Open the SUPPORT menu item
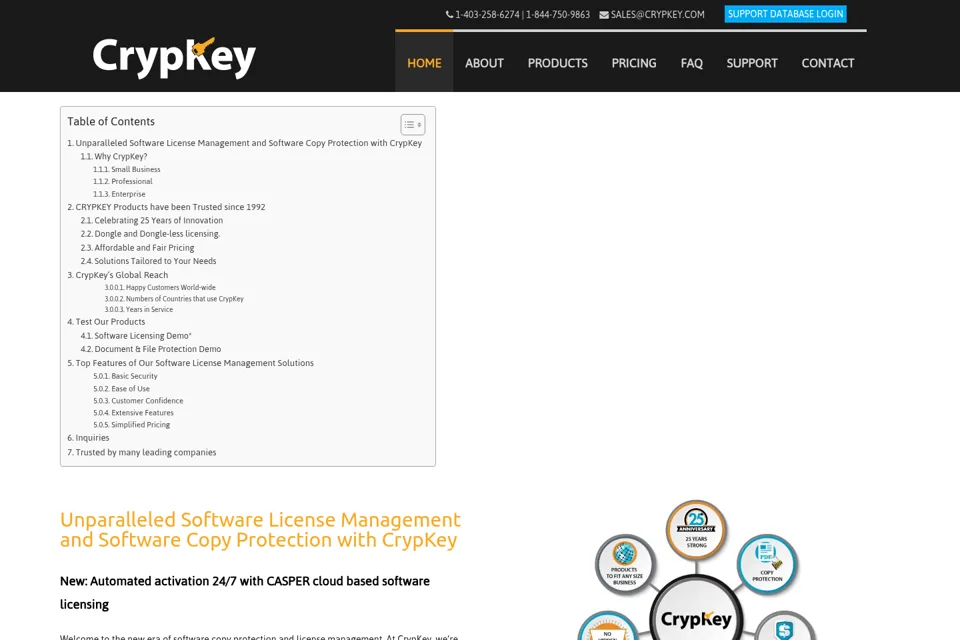 pyautogui.click(x=752, y=63)
